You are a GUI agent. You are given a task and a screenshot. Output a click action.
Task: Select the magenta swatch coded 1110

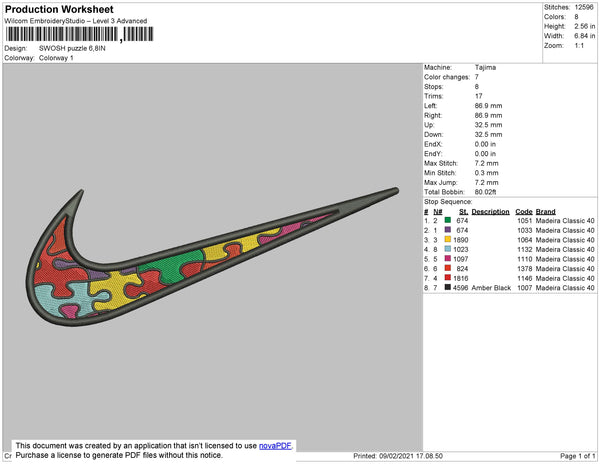(x=447, y=259)
